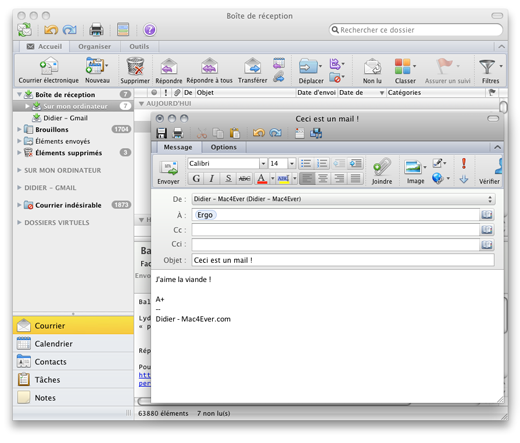The image size is (520, 443).
Task: Select the Accueil tab
Action: pyautogui.click(x=45, y=47)
